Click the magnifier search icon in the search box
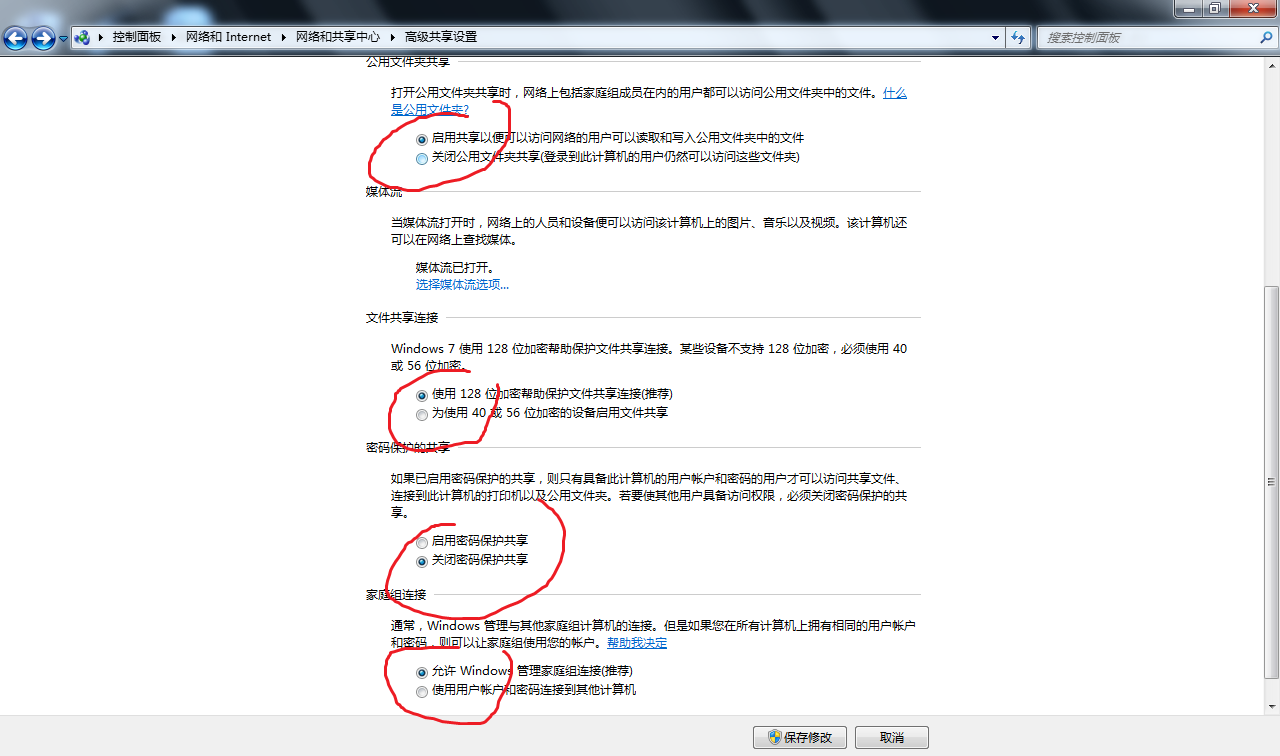The image size is (1280, 756). click(1265, 37)
